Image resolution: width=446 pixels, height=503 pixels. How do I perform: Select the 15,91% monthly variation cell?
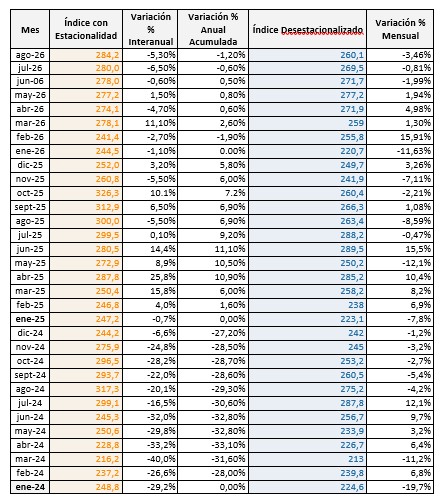400,137
